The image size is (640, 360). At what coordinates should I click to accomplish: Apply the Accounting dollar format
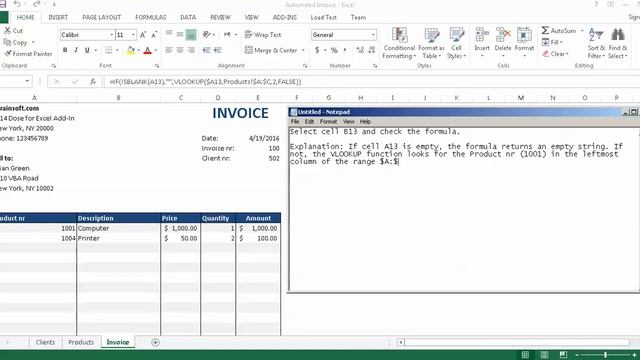click(x=317, y=50)
